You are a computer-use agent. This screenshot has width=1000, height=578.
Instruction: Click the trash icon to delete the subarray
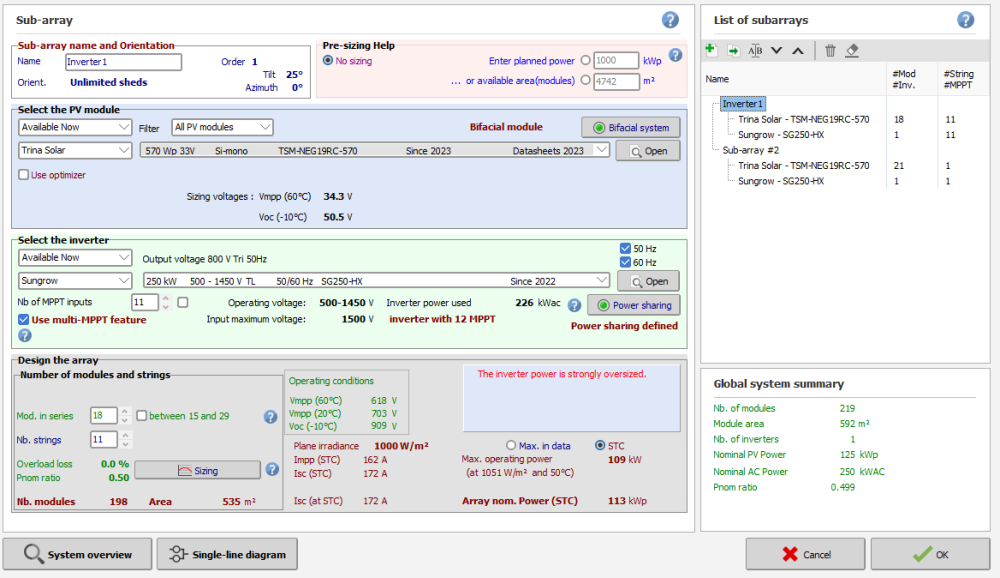coord(830,50)
